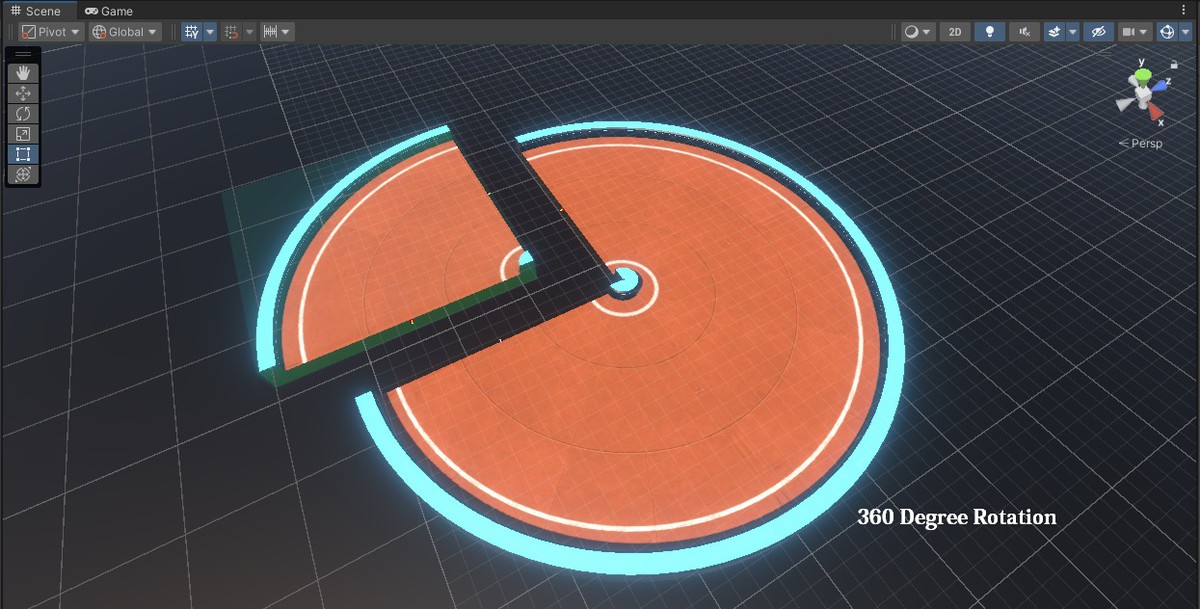Open the Pivot handle position dropdown
This screenshot has width=1200, height=609.
click(51, 32)
